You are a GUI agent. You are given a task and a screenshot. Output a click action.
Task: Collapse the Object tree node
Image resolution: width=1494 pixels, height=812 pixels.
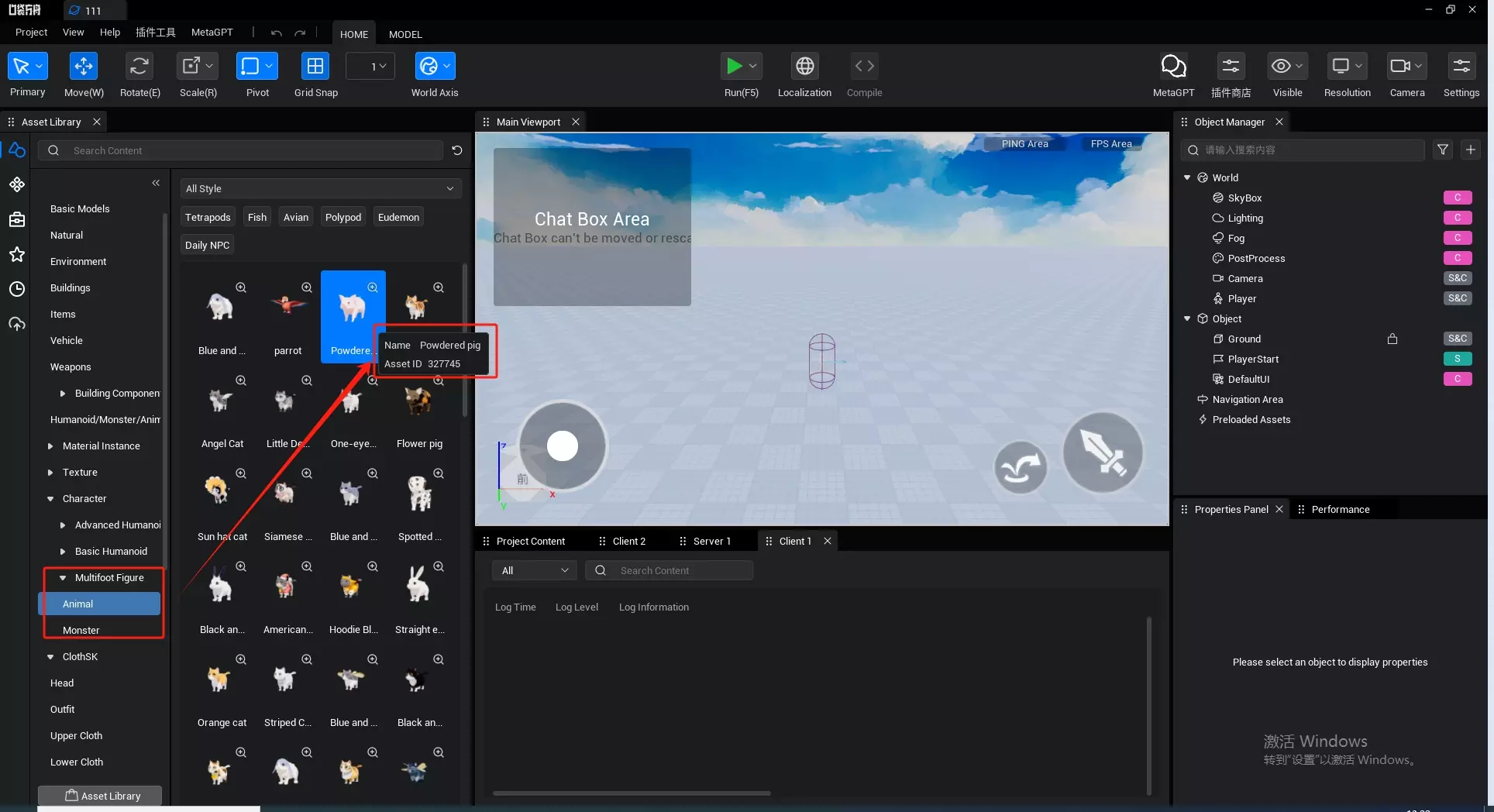click(x=1187, y=318)
